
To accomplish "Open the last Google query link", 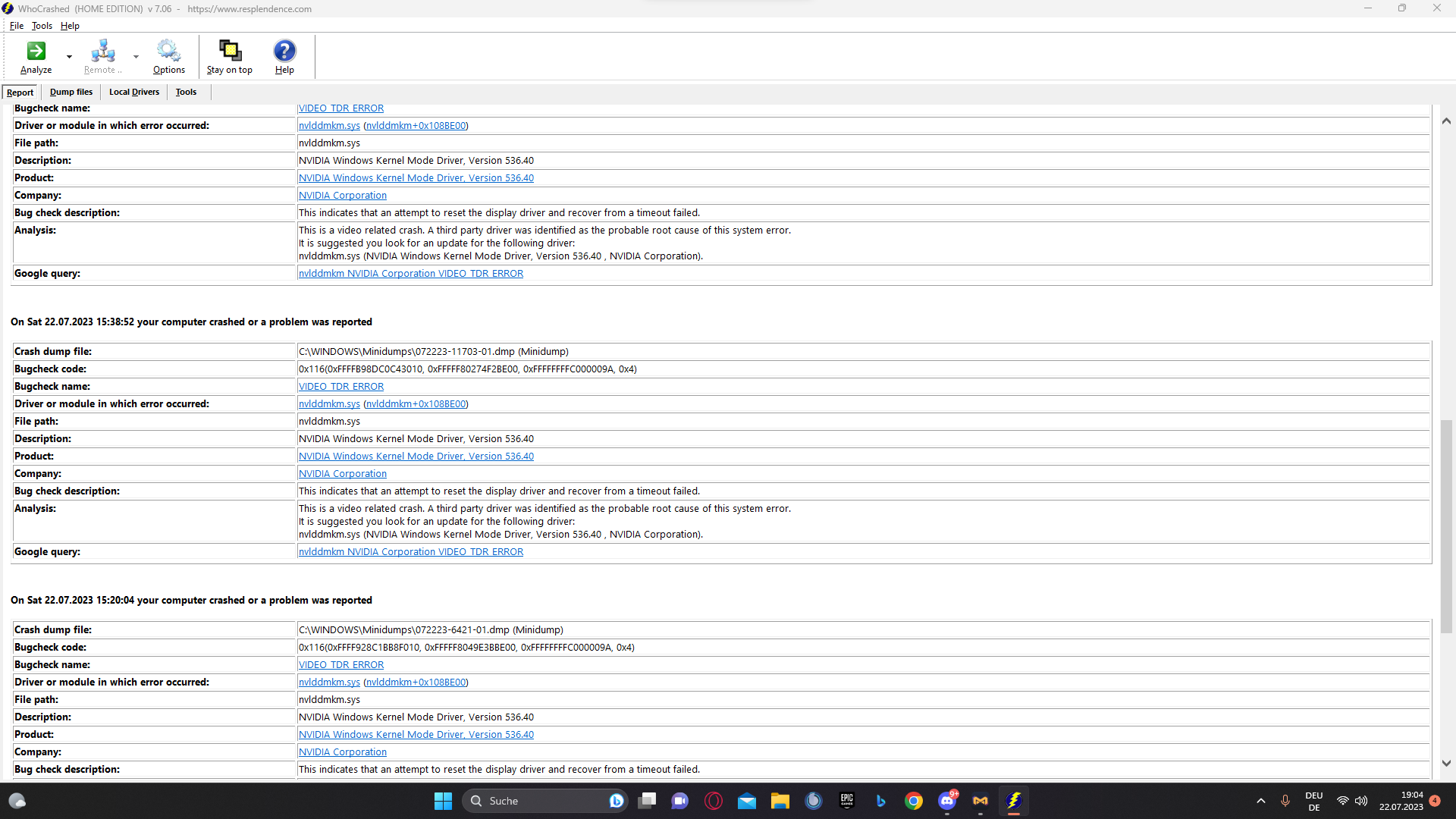I will click(410, 552).
